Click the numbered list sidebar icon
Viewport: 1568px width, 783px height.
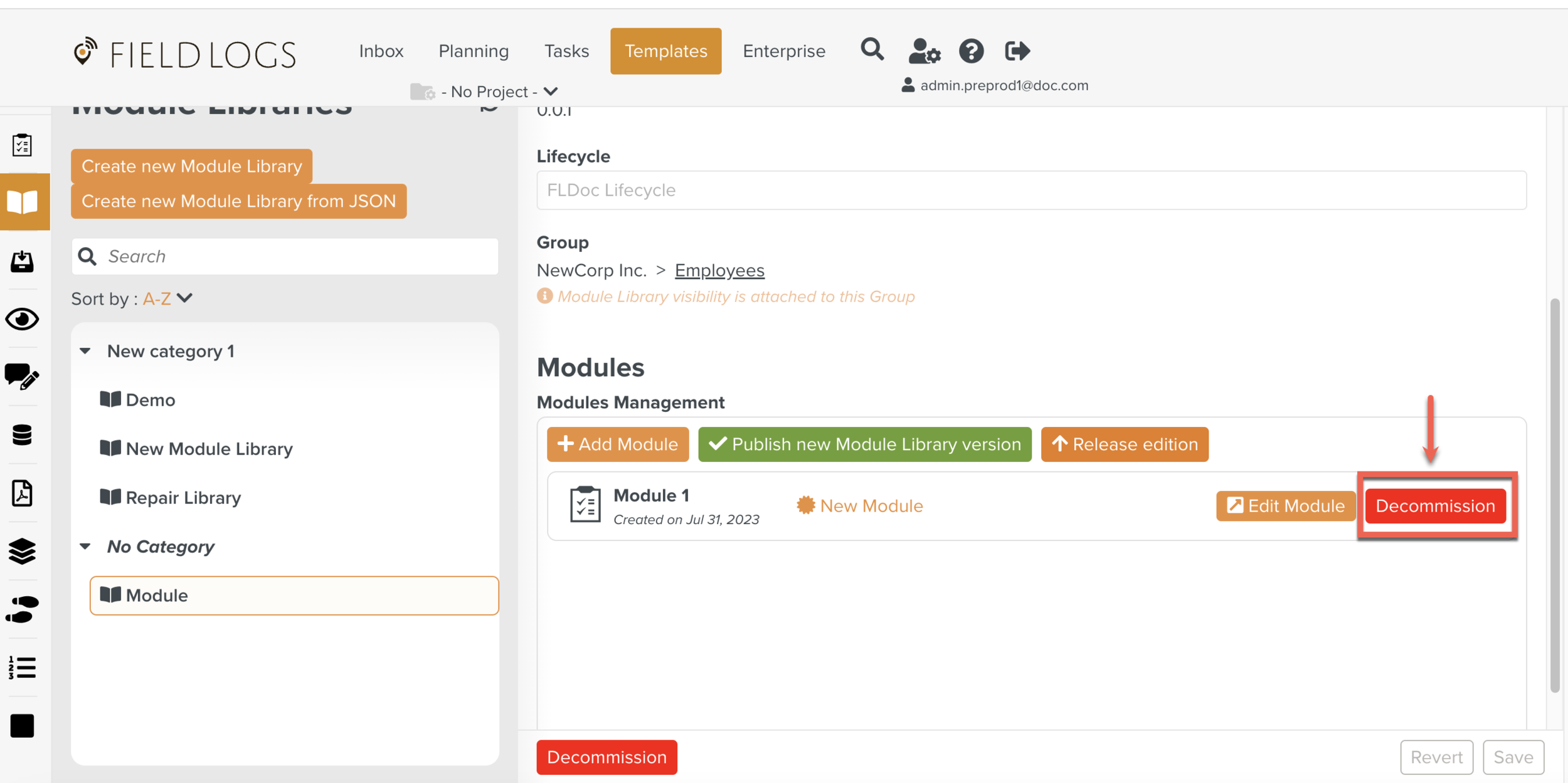[x=23, y=668]
